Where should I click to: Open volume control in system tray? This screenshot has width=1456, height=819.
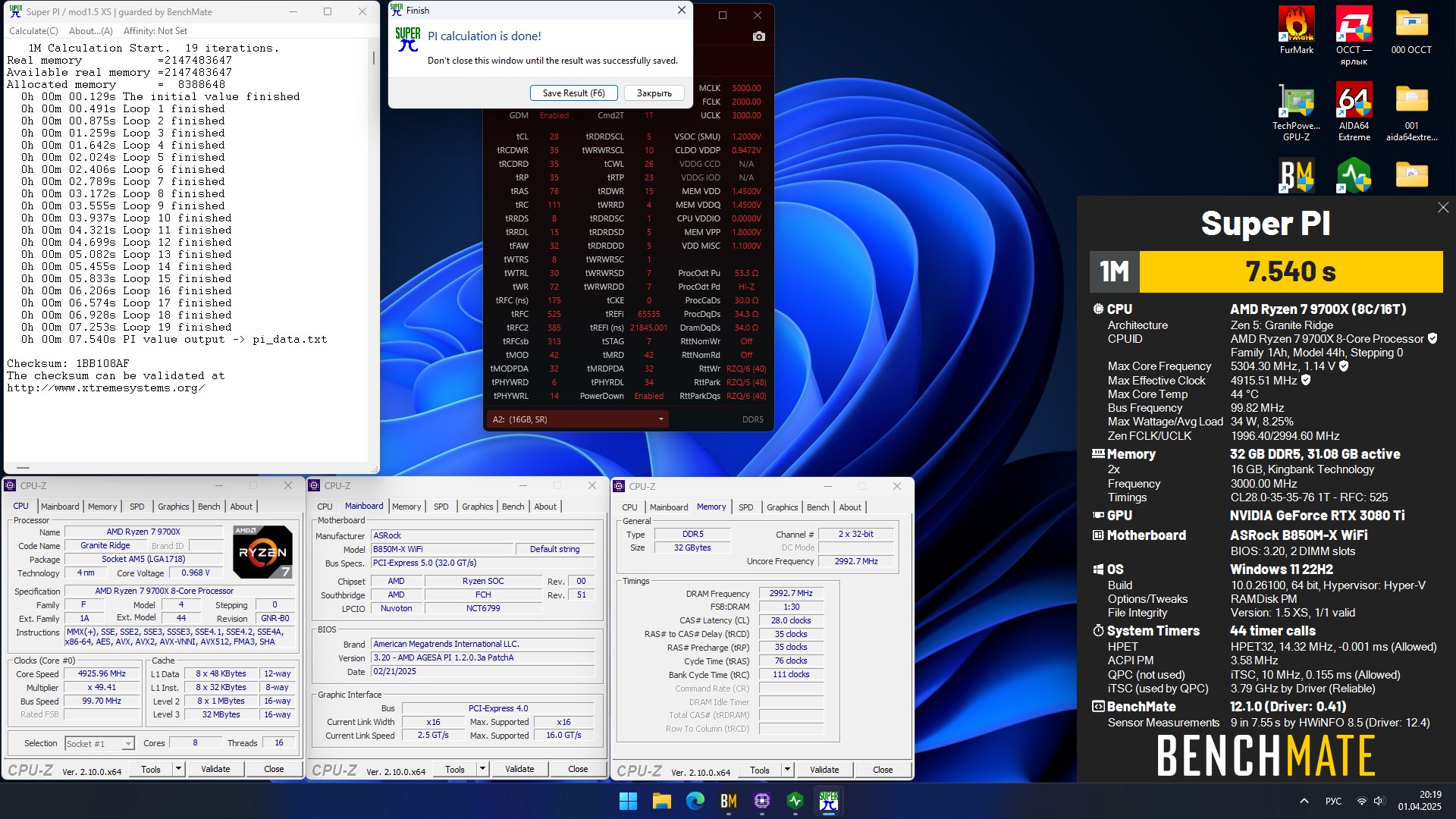1379,801
